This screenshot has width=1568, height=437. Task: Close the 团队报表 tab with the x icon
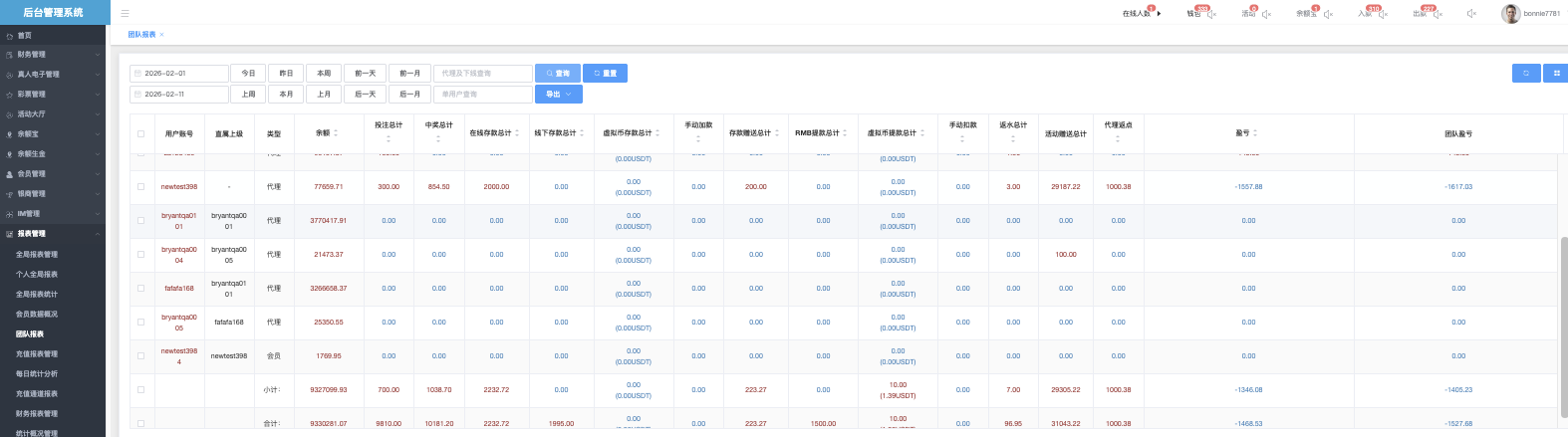[162, 35]
